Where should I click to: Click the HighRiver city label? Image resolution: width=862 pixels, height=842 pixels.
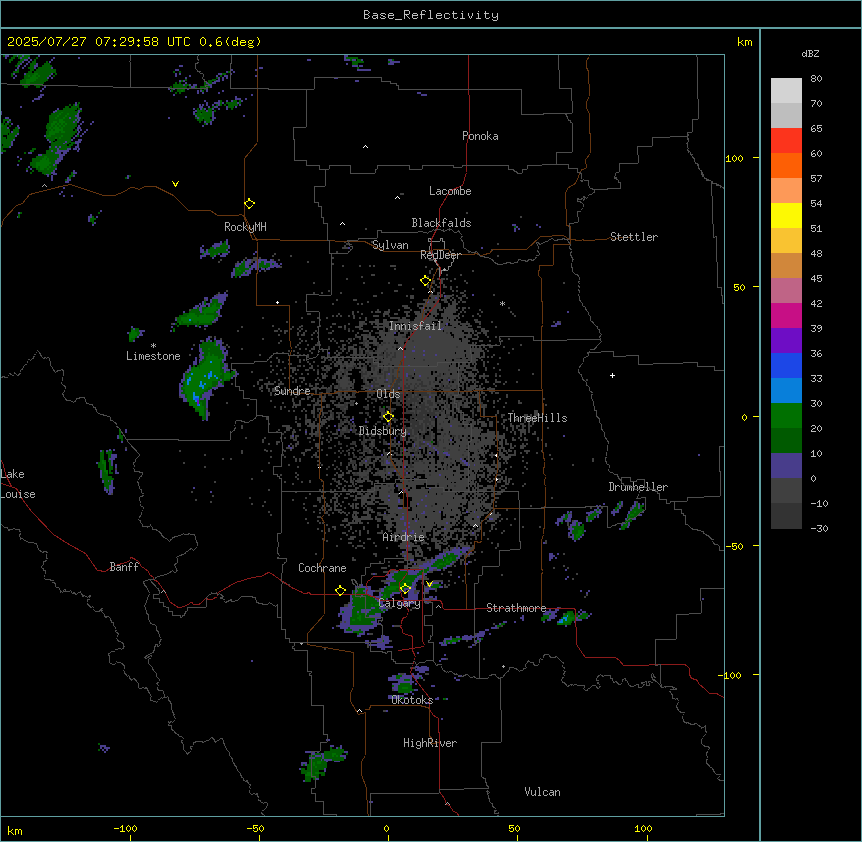pyautogui.click(x=430, y=743)
